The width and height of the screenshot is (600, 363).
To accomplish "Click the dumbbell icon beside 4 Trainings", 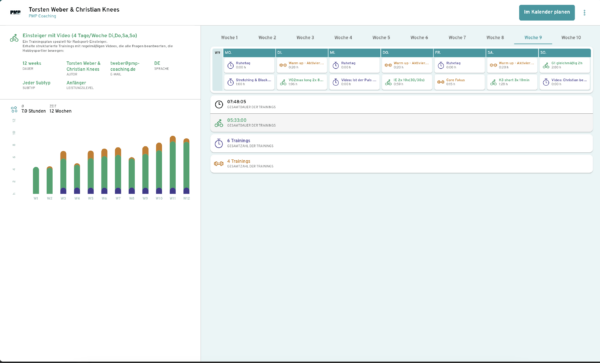I will point(218,164).
